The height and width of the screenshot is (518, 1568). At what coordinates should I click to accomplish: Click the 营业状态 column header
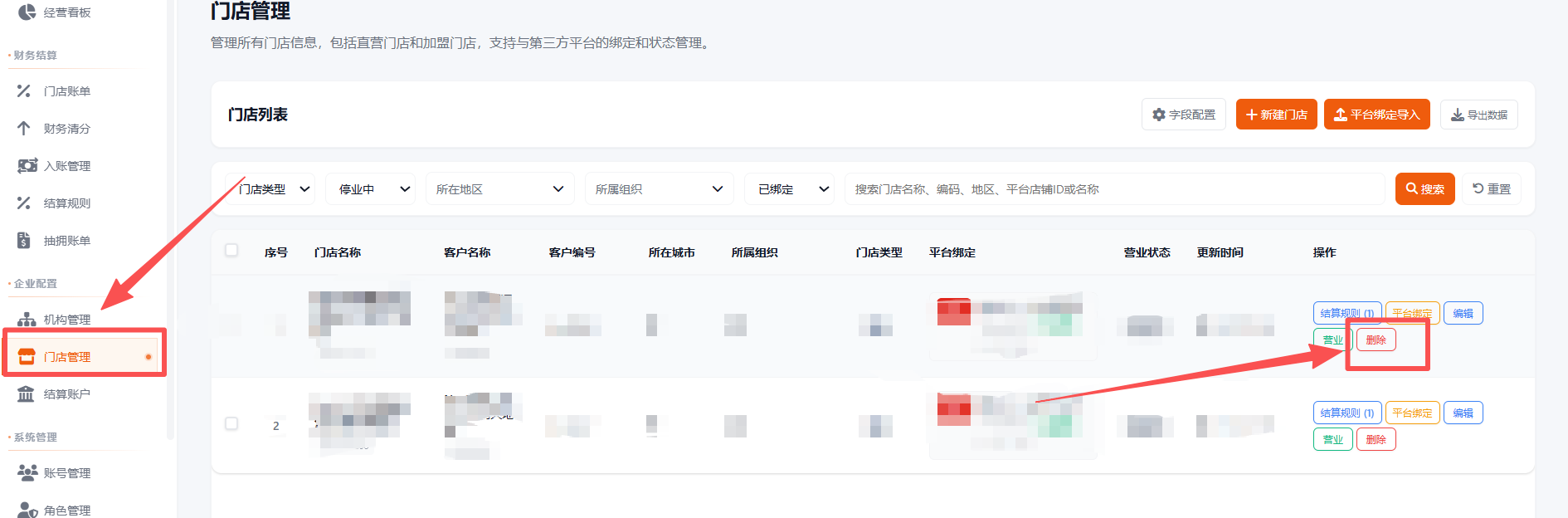point(1147,252)
